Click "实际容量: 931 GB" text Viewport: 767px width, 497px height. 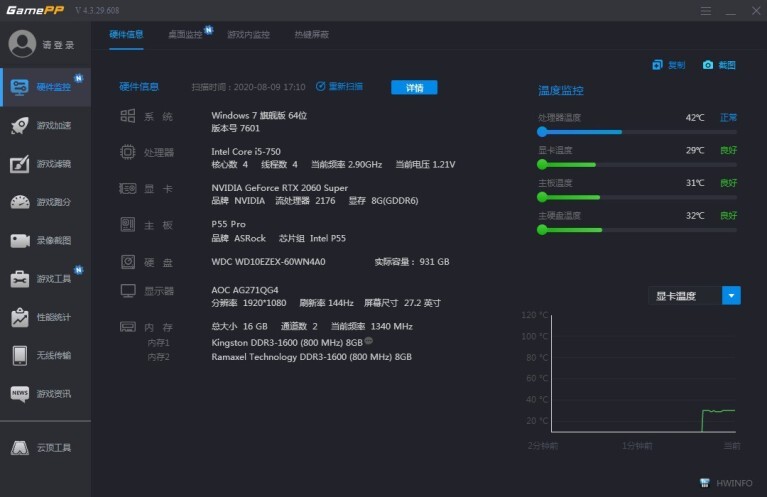coord(412,262)
